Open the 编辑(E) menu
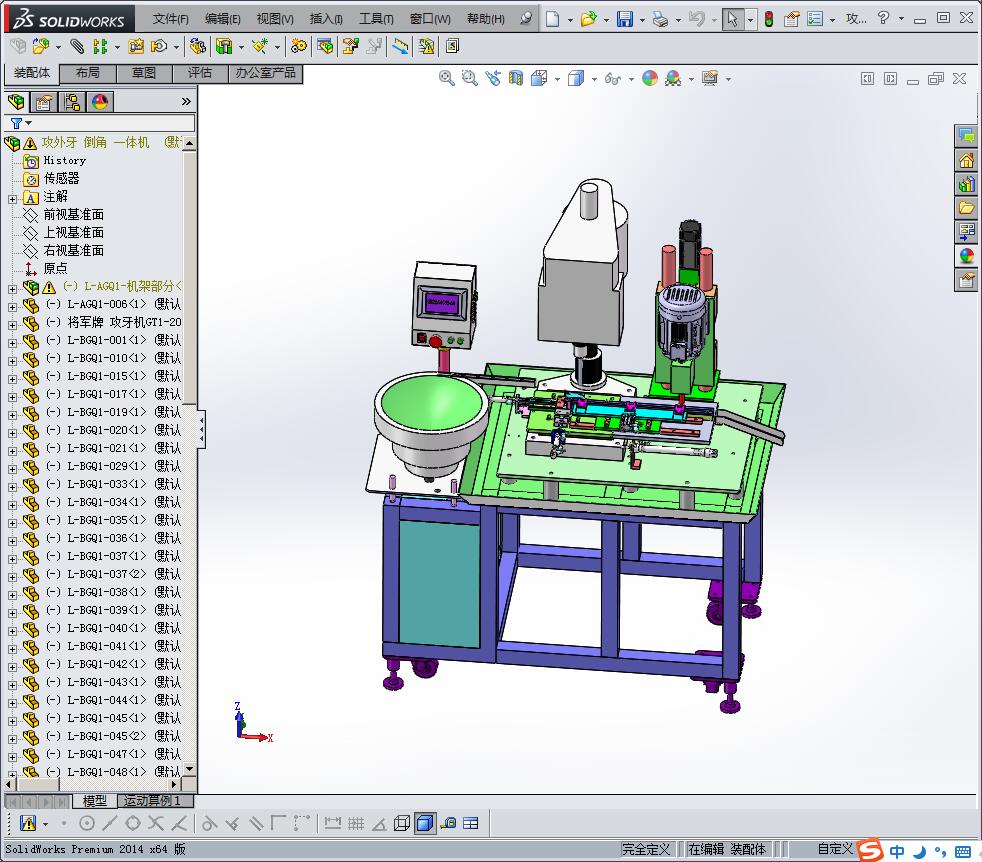982x862 pixels. pyautogui.click(x=223, y=19)
